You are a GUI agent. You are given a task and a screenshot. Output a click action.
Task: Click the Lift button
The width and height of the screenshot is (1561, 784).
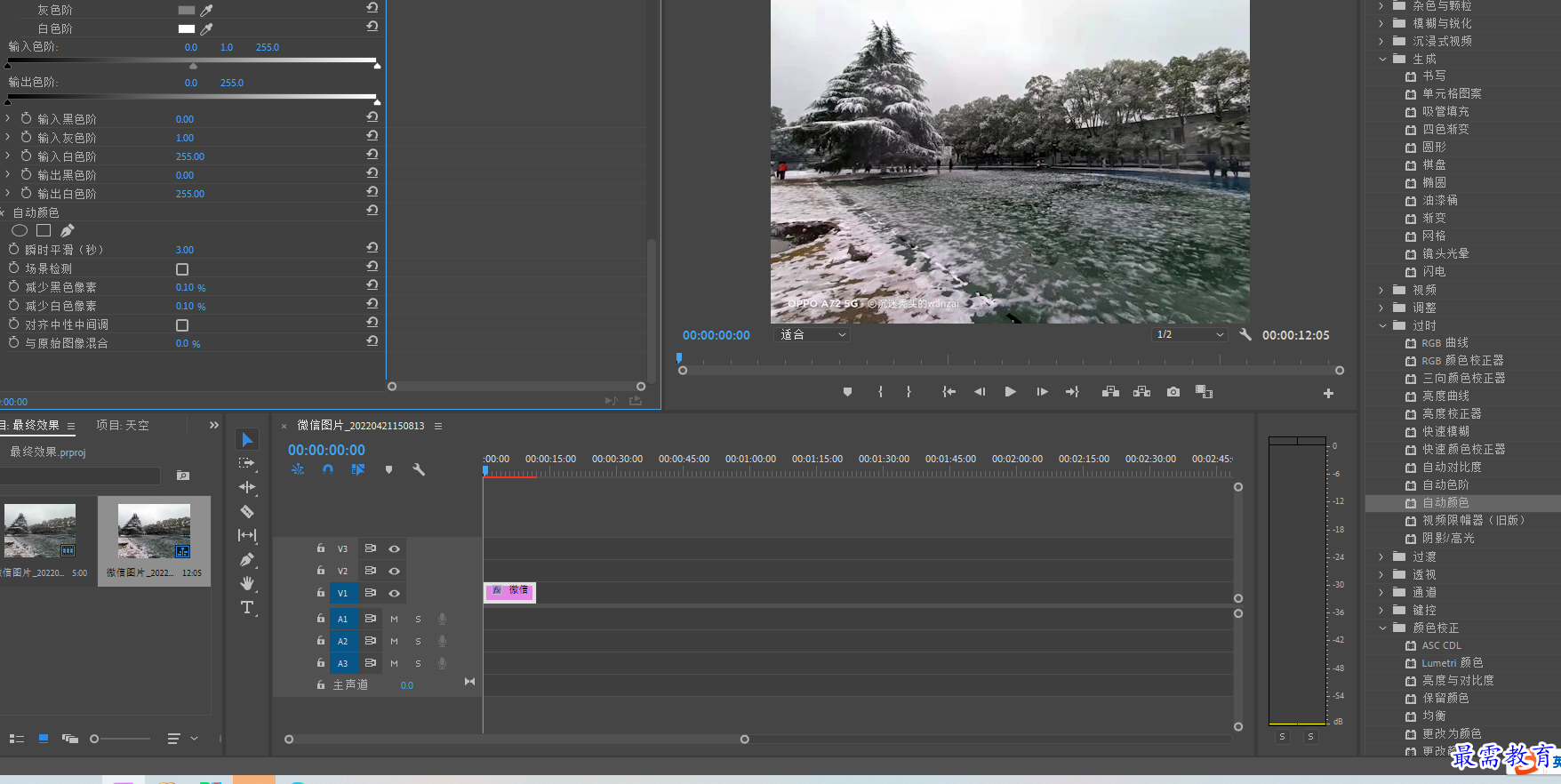(1110, 392)
